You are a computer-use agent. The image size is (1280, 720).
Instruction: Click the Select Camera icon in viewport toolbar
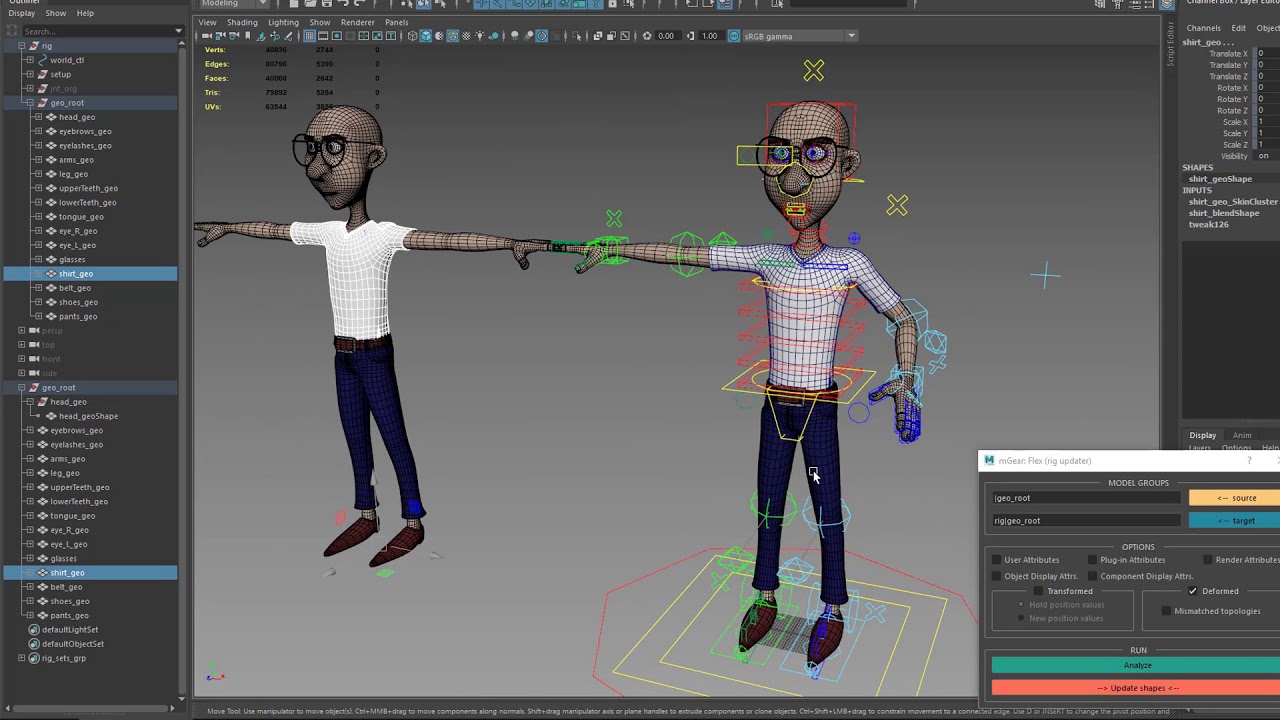(206, 36)
